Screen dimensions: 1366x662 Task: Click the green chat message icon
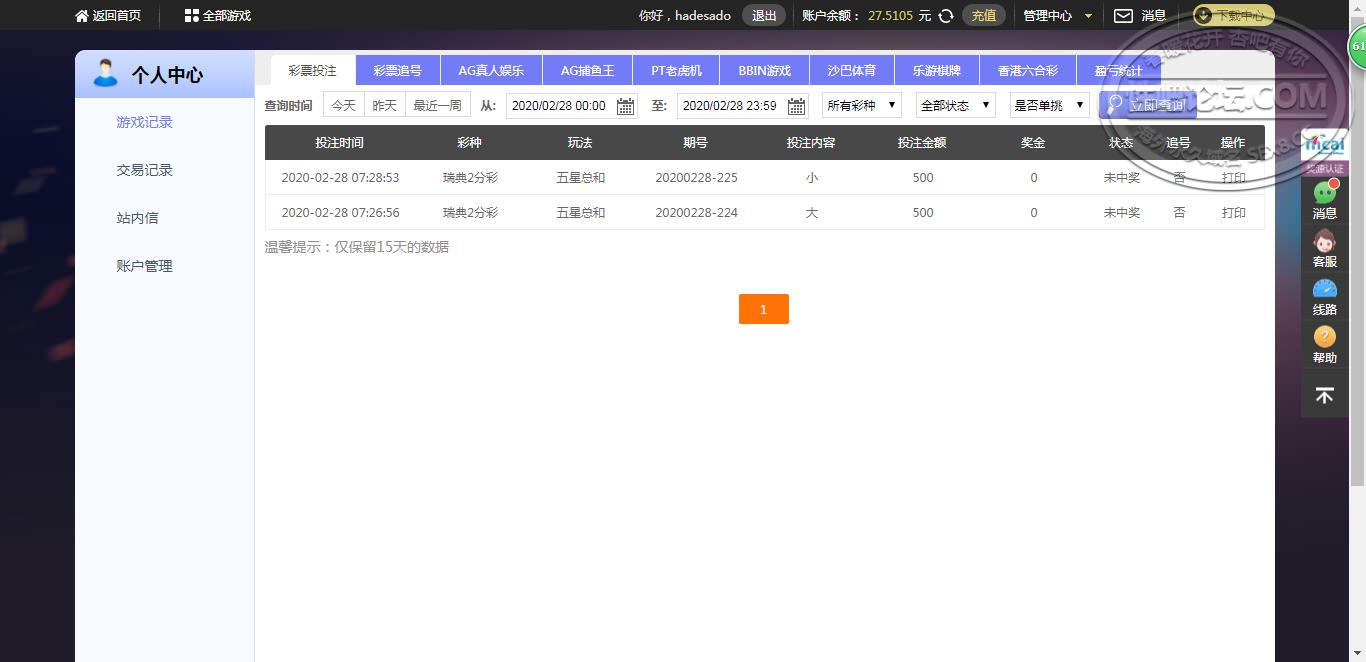(x=1324, y=193)
